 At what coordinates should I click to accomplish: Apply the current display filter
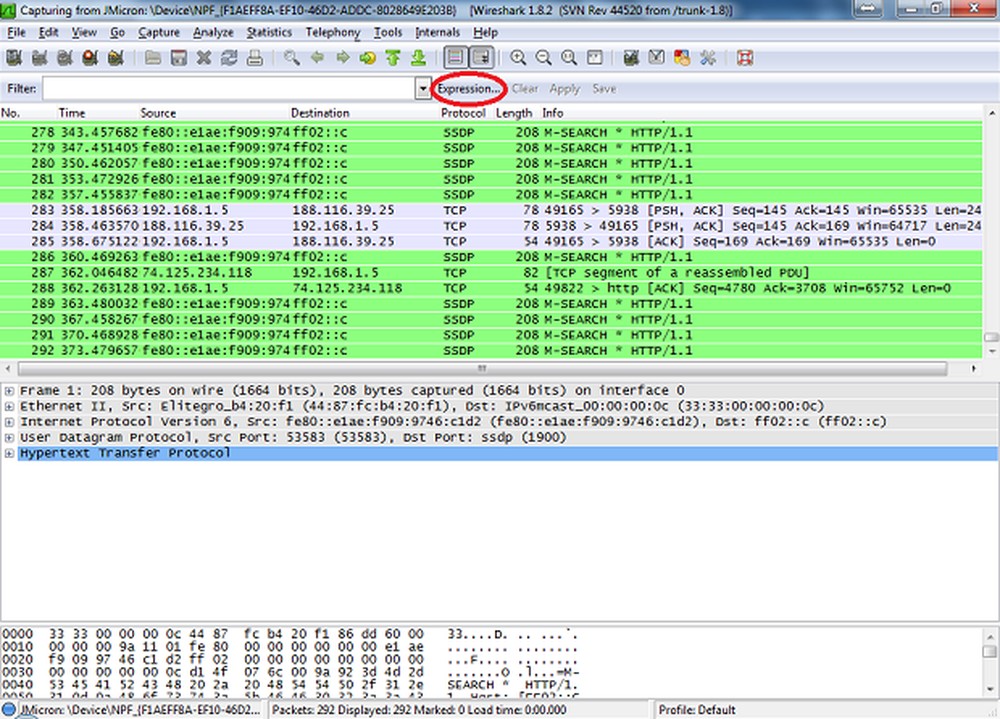pos(565,88)
